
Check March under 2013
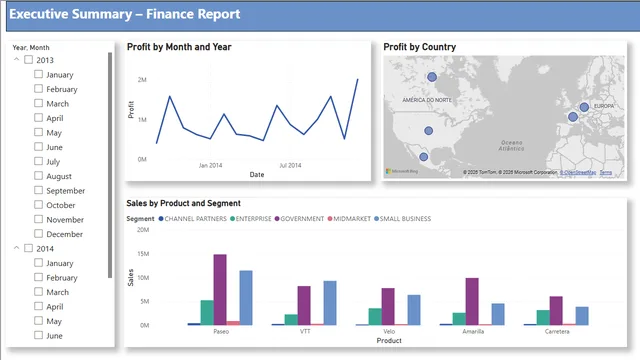(x=38, y=103)
